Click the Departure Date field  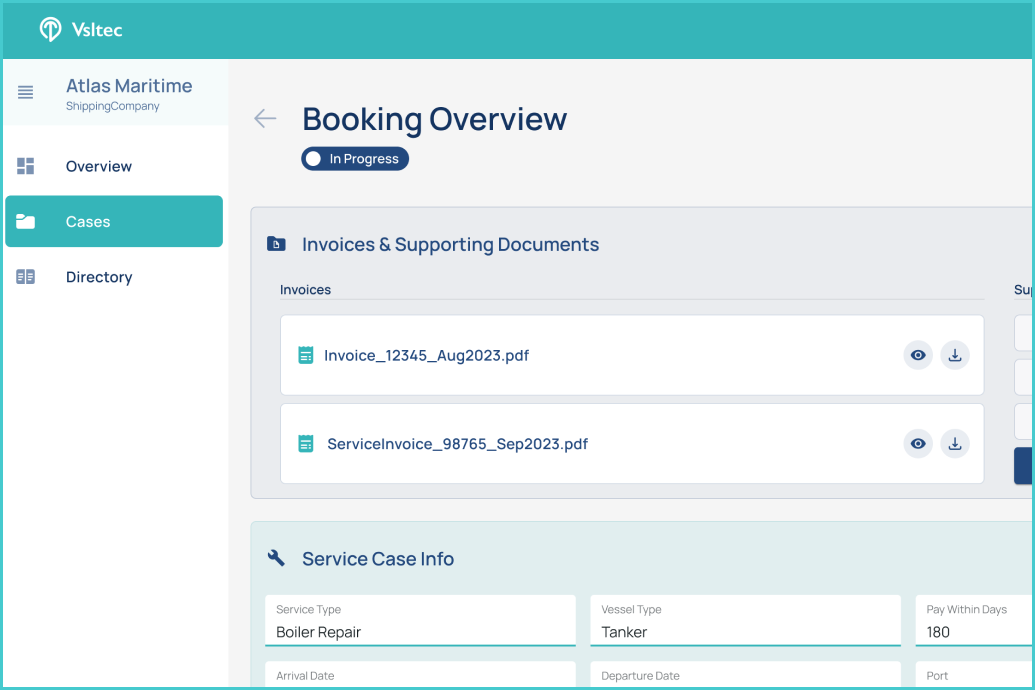point(745,675)
